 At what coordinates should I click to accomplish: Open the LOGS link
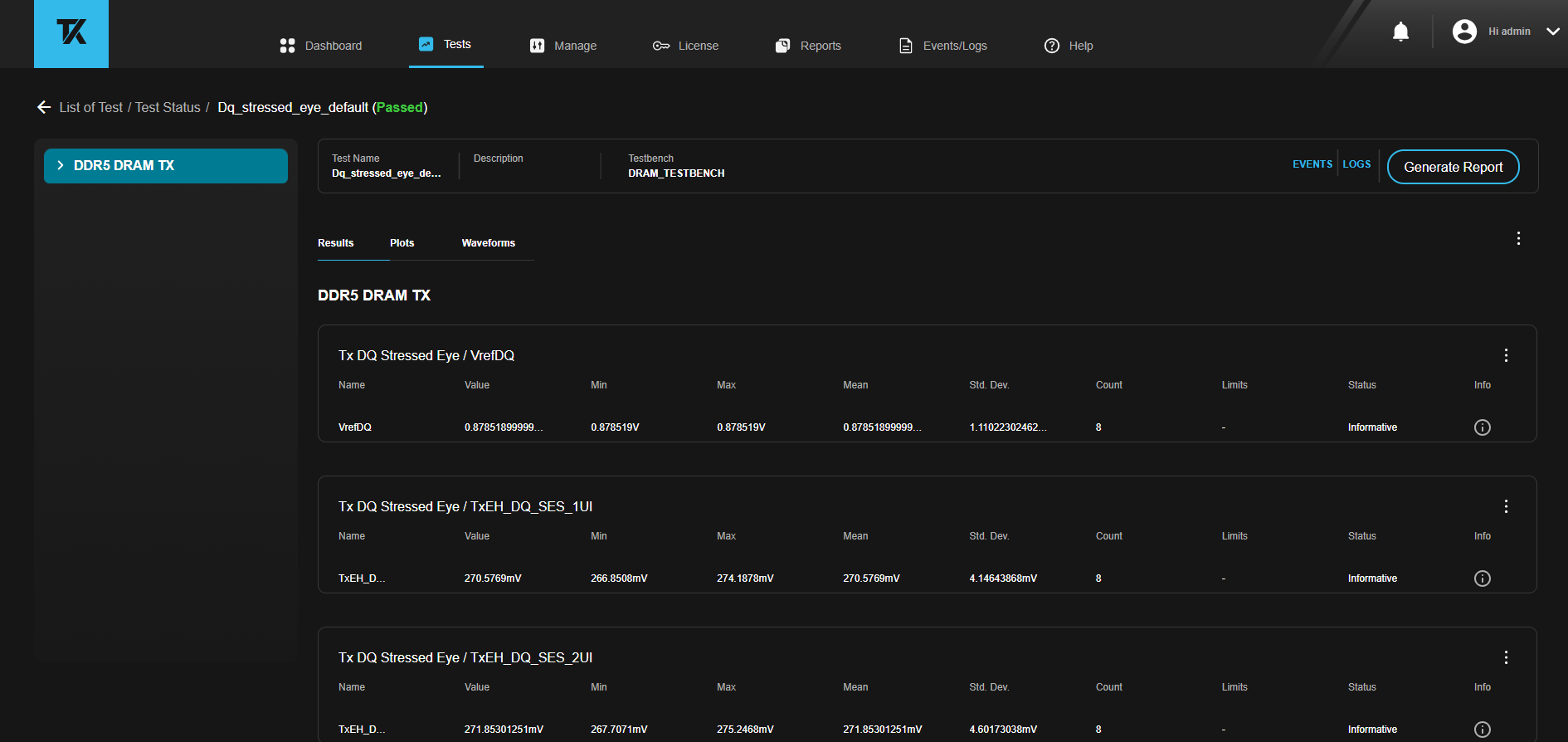[1356, 164]
